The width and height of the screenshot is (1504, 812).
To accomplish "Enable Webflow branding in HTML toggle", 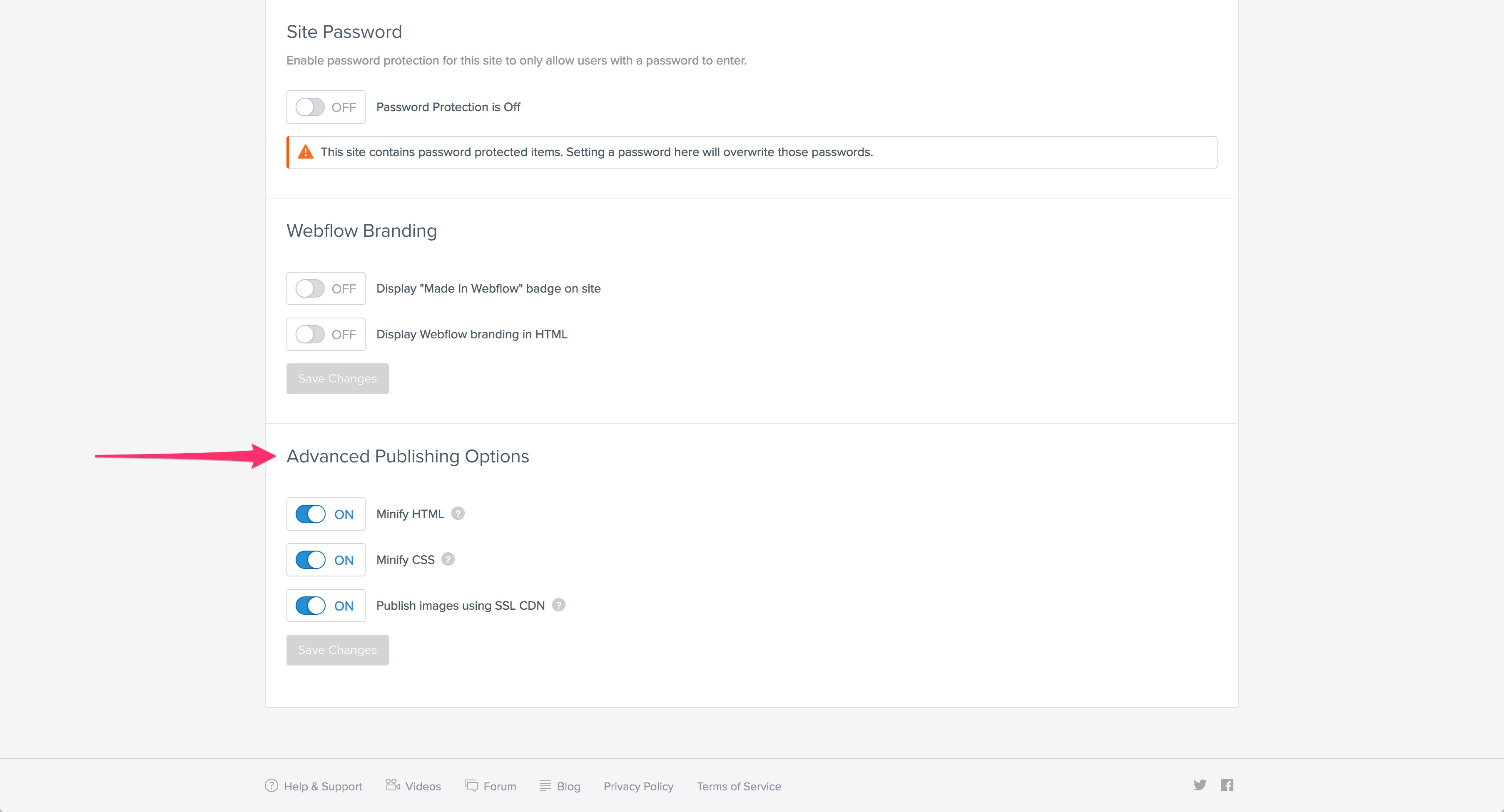I will 310,335.
